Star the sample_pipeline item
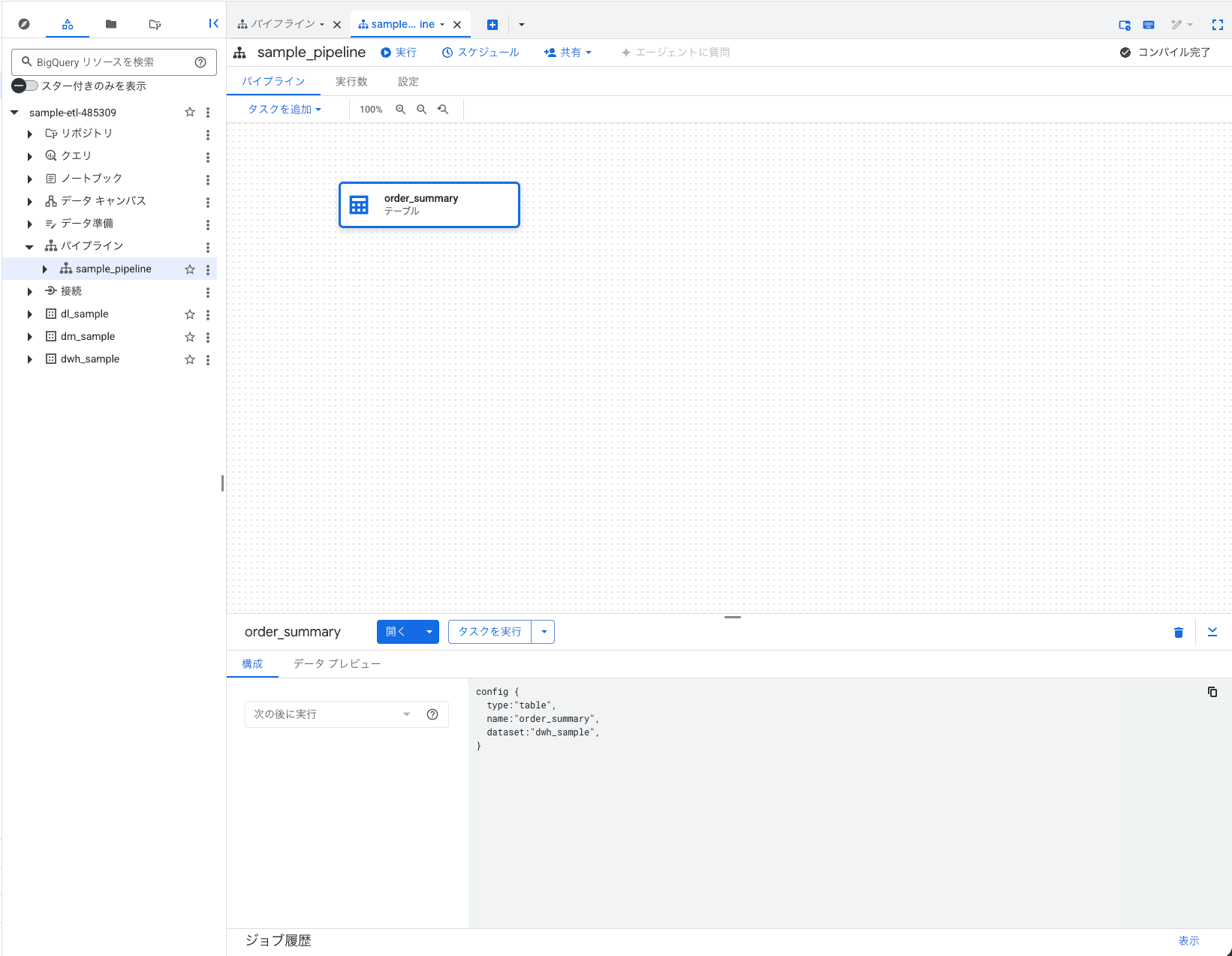This screenshot has height=956, width=1232. (190, 269)
